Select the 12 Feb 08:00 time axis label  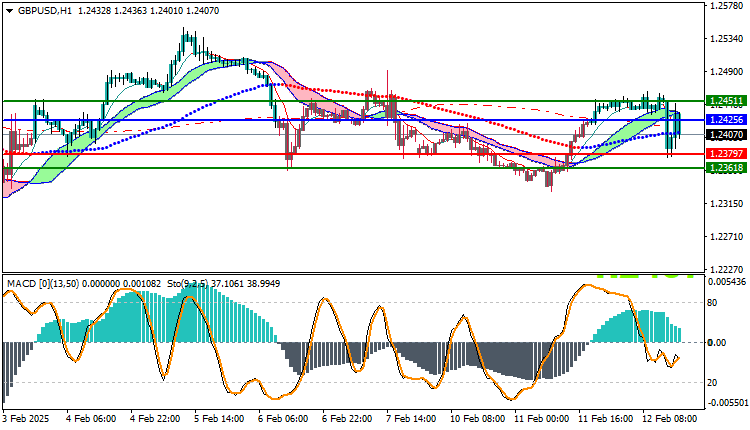669,419
